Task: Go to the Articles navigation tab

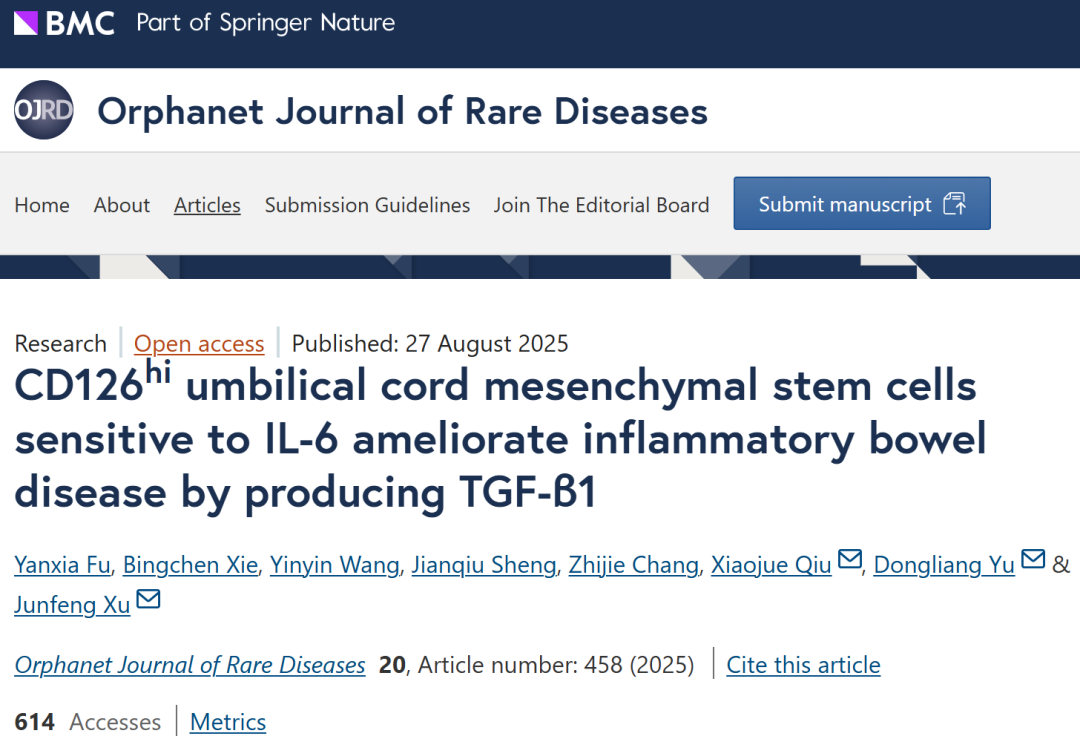Action: (x=207, y=205)
